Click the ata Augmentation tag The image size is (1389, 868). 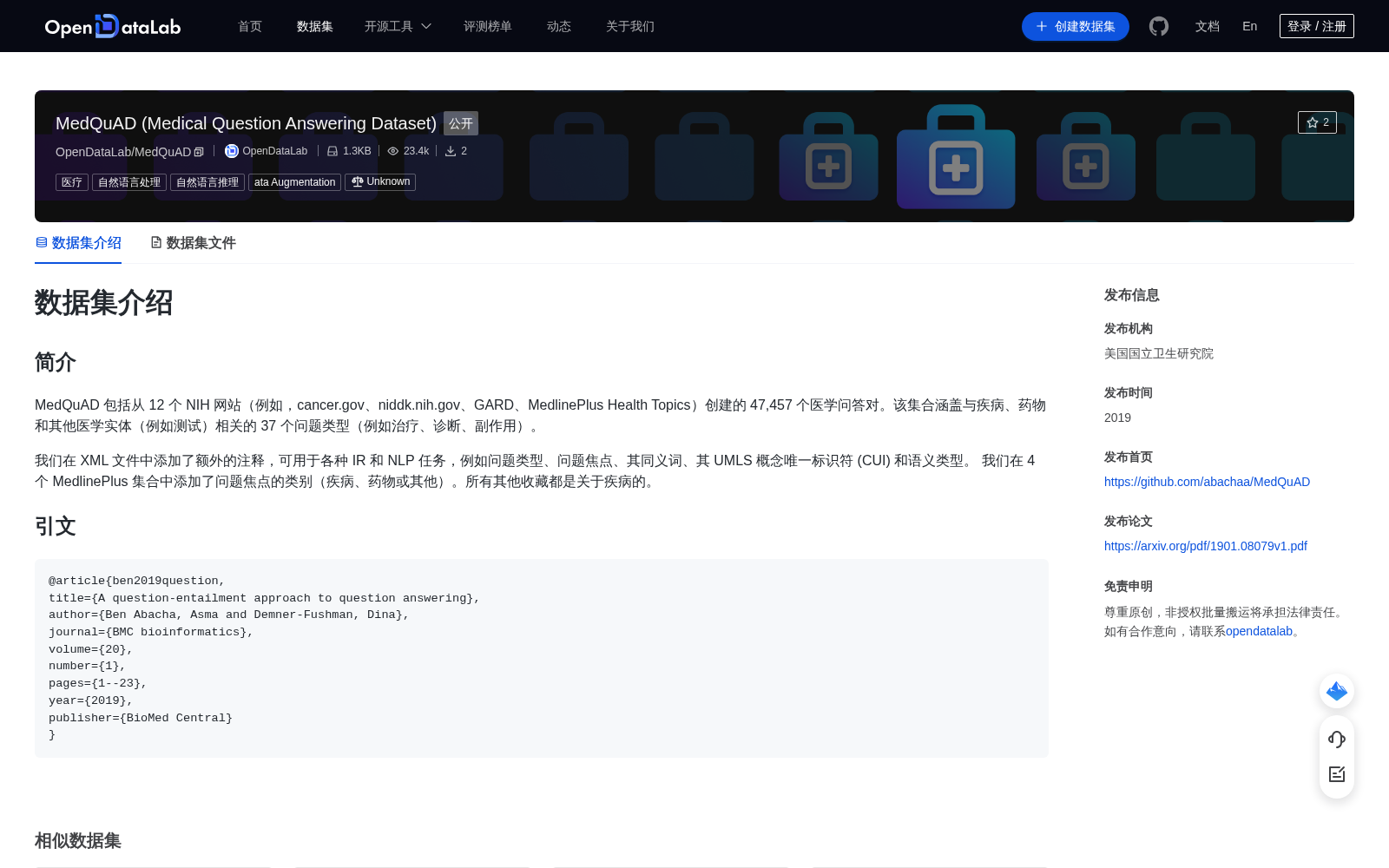295,182
